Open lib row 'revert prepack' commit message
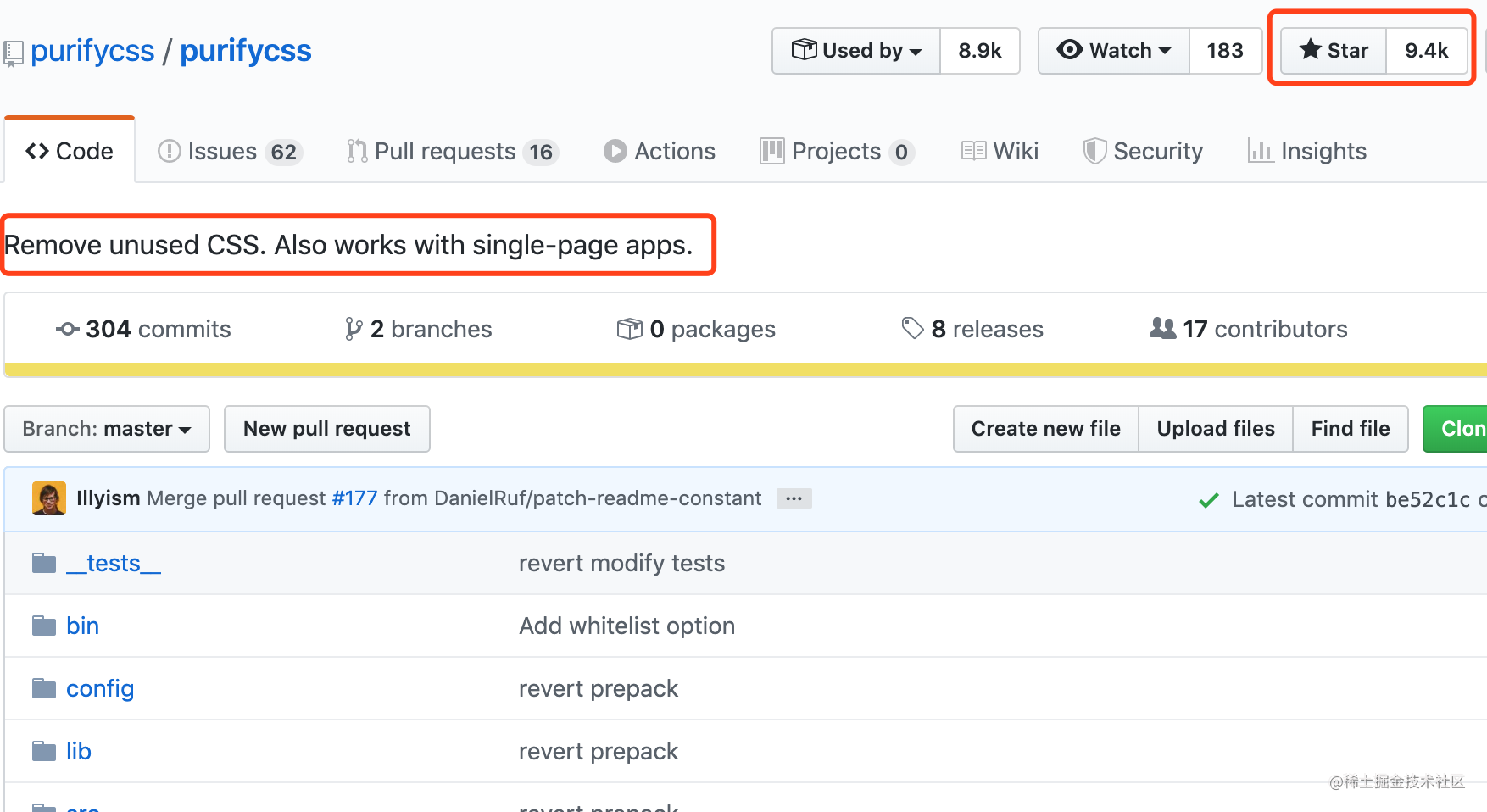This screenshot has height=812, width=1487. [x=599, y=752]
